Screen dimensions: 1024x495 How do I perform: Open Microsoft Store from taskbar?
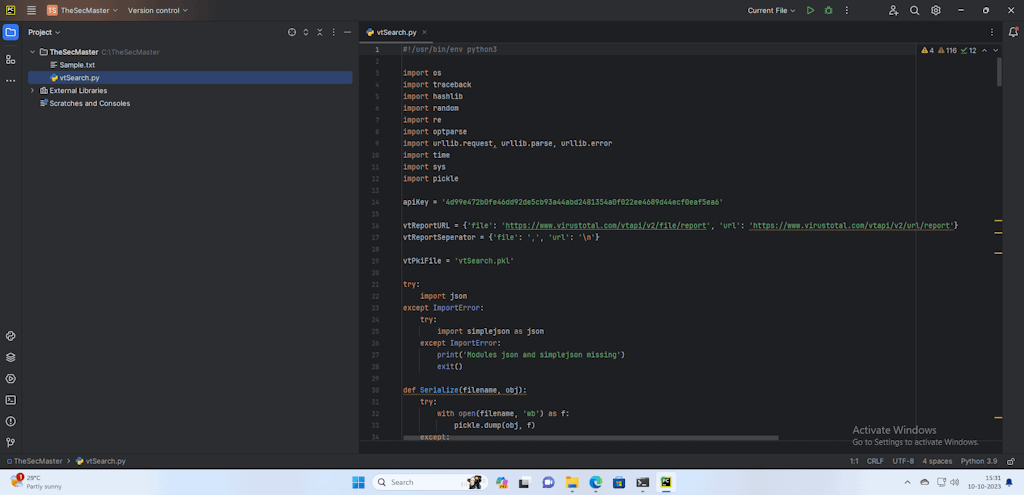(619, 482)
